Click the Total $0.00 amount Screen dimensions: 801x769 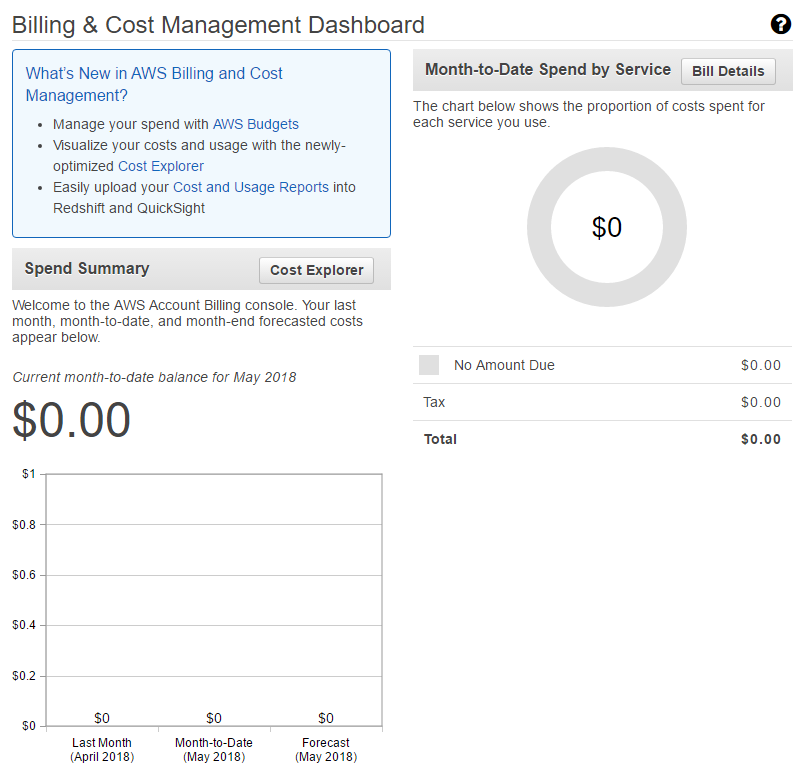tap(761, 439)
